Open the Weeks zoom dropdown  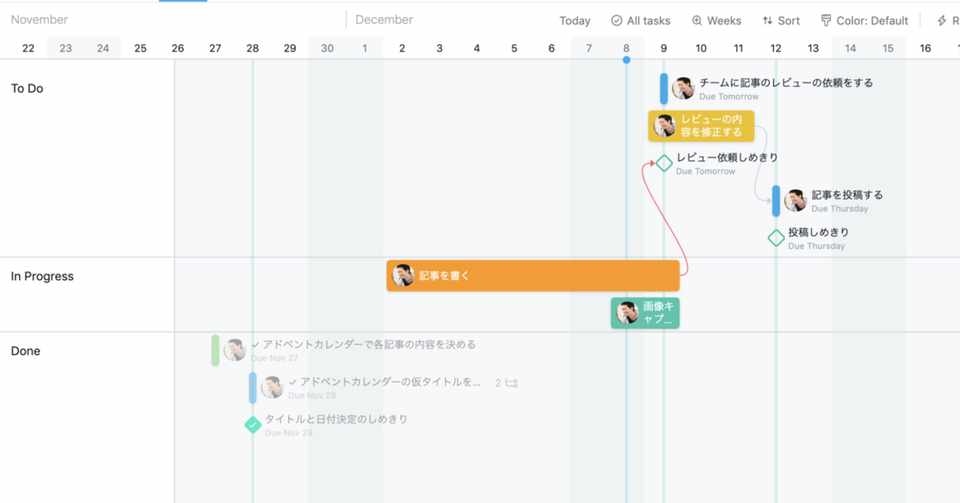tap(716, 21)
